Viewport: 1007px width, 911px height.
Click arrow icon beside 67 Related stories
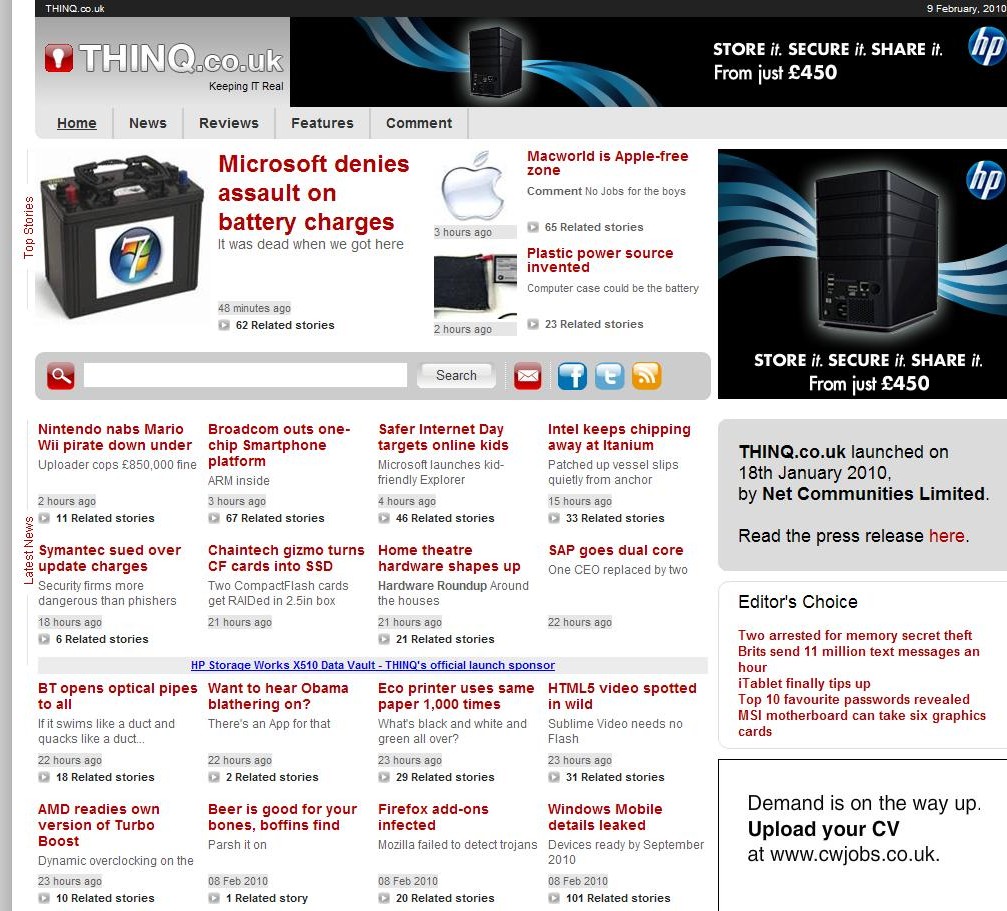point(214,518)
